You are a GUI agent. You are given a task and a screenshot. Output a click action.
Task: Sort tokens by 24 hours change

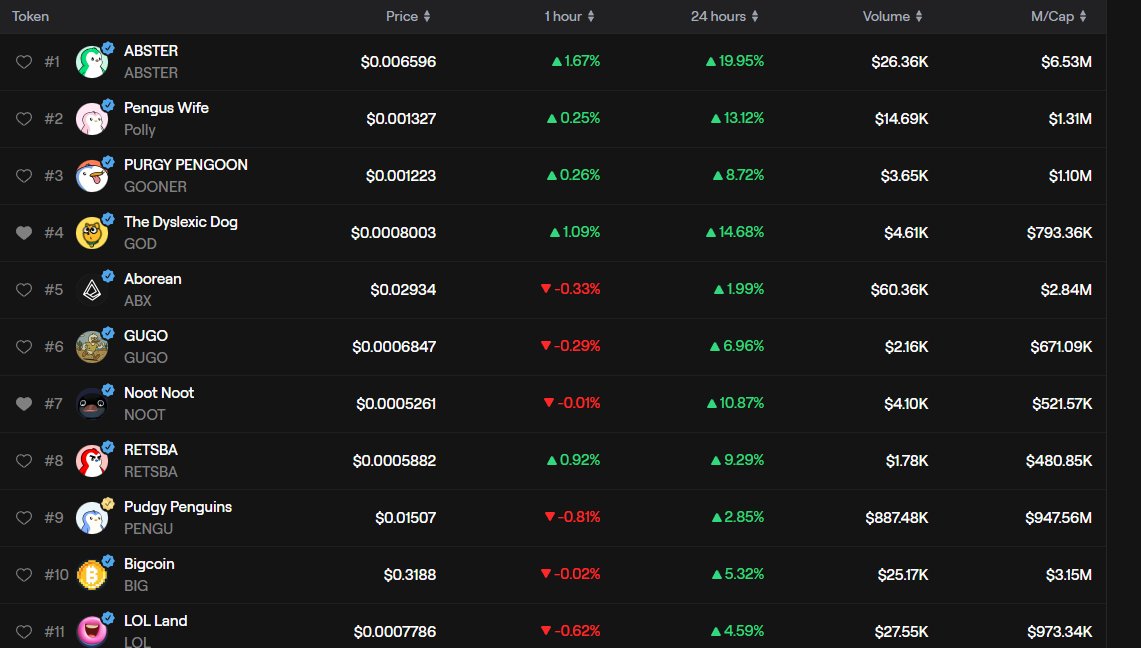click(723, 16)
